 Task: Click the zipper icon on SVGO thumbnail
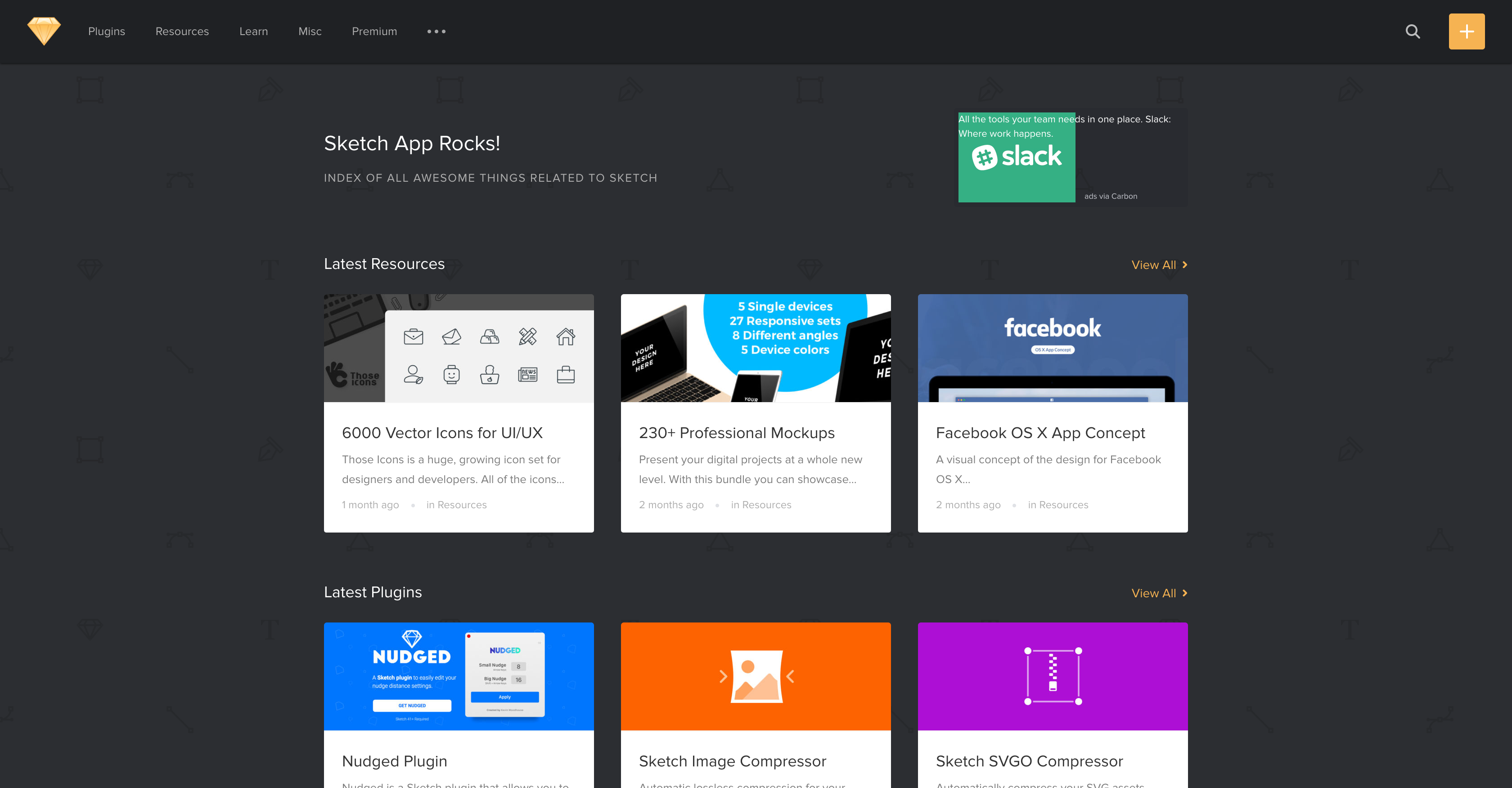(x=1053, y=672)
